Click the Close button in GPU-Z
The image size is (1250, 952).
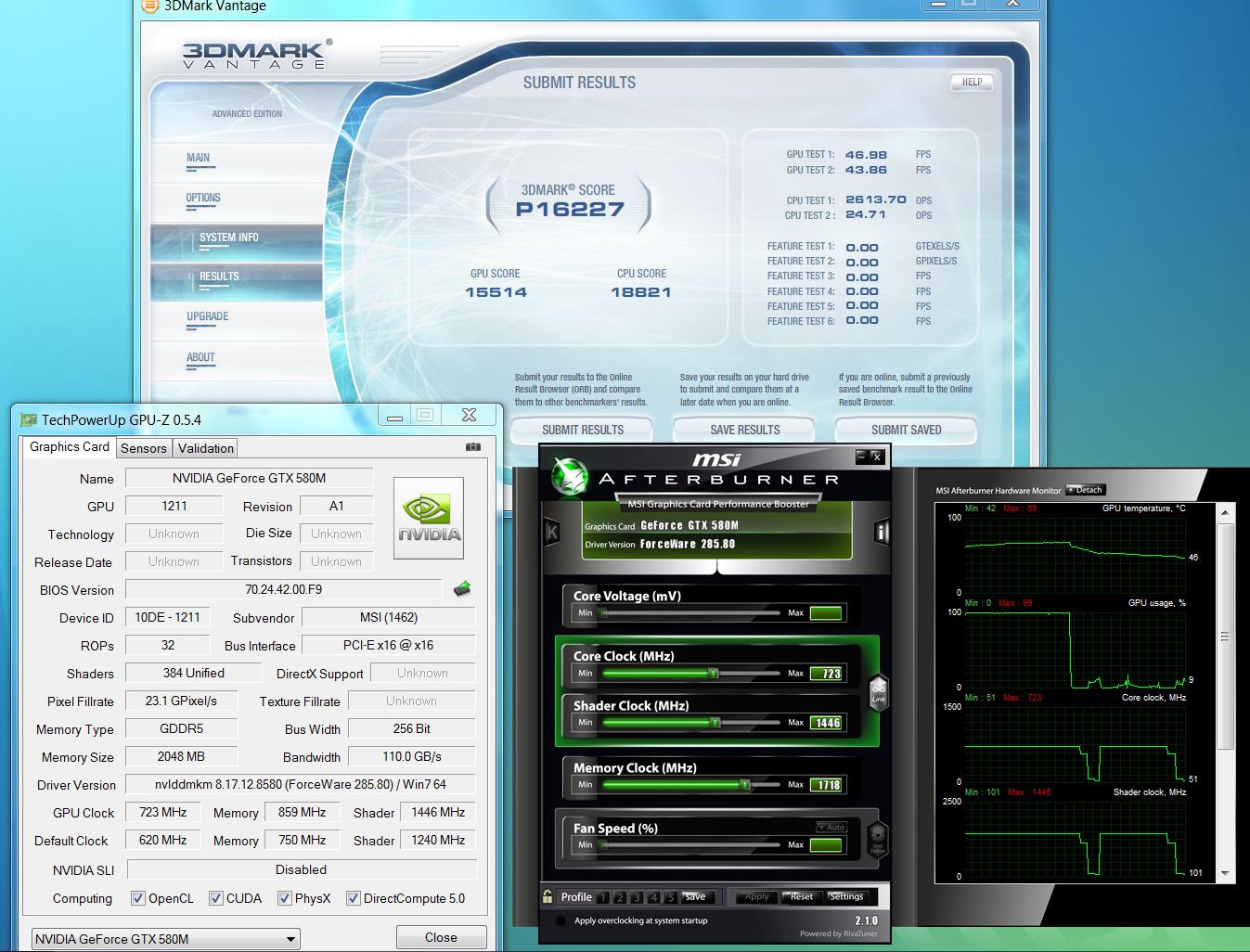[441, 937]
